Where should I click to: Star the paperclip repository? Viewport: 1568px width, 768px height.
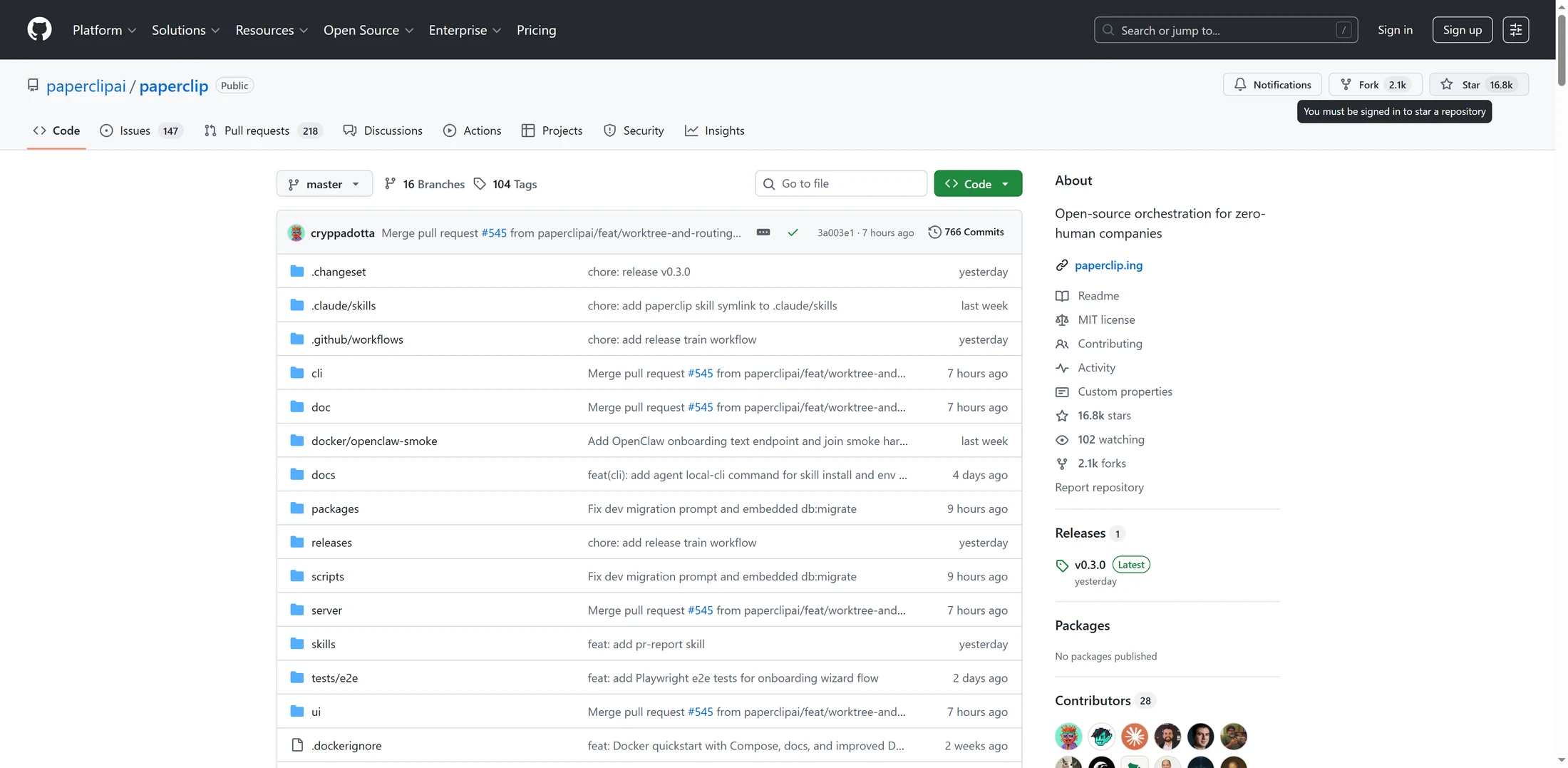point(1479,85)
